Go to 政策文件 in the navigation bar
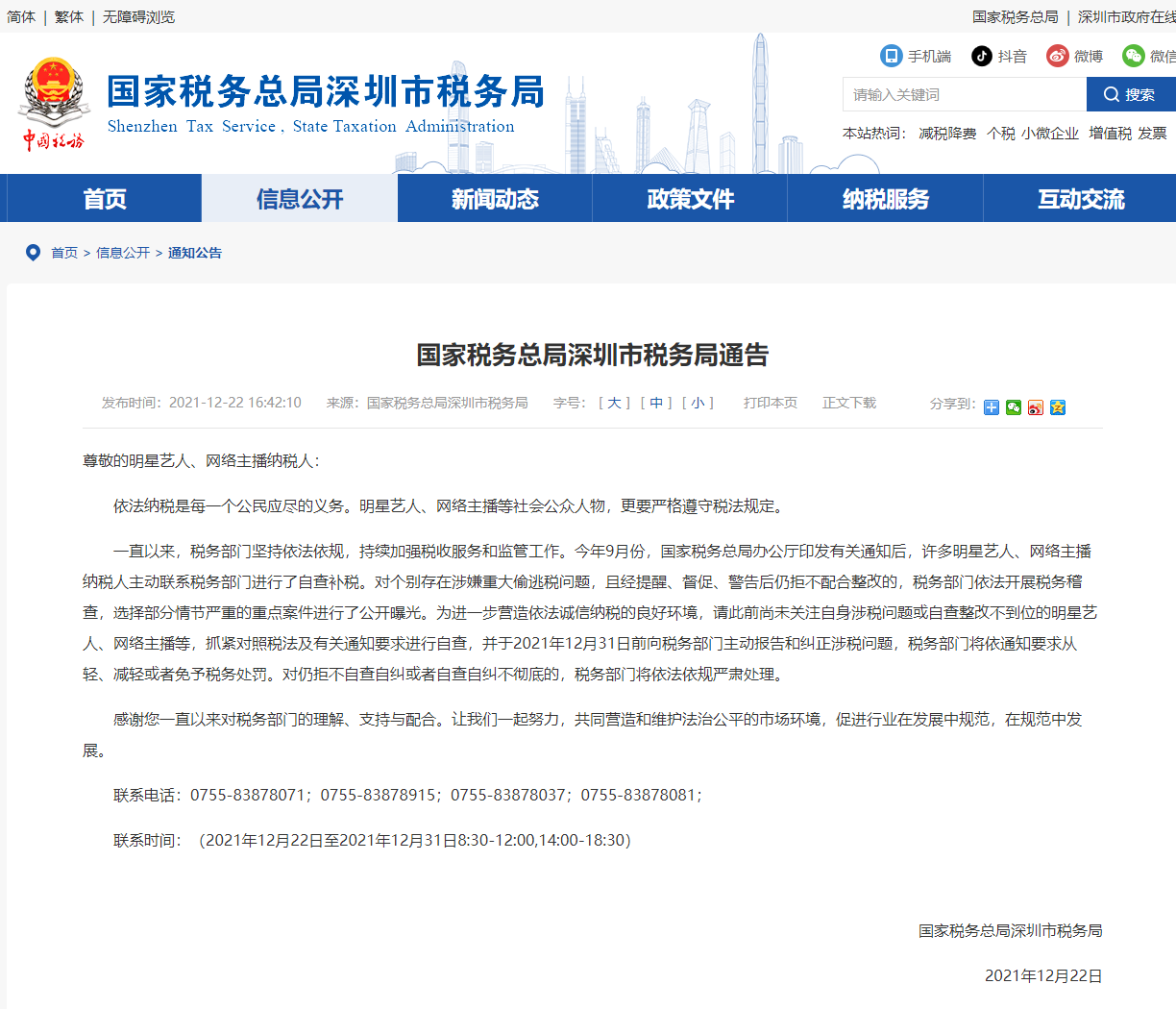1176x1009 pixels. coord(690,199)
